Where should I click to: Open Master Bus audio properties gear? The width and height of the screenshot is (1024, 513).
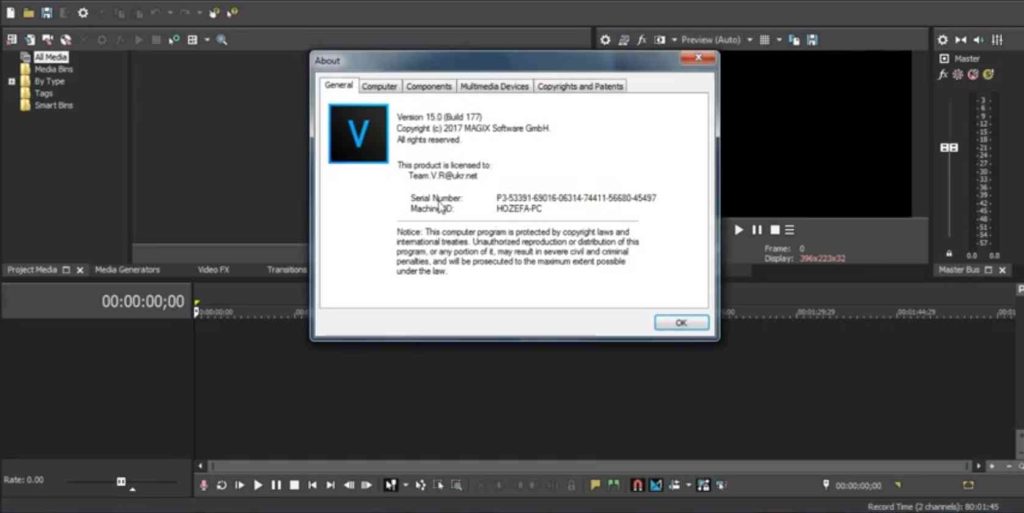[942, 40]
